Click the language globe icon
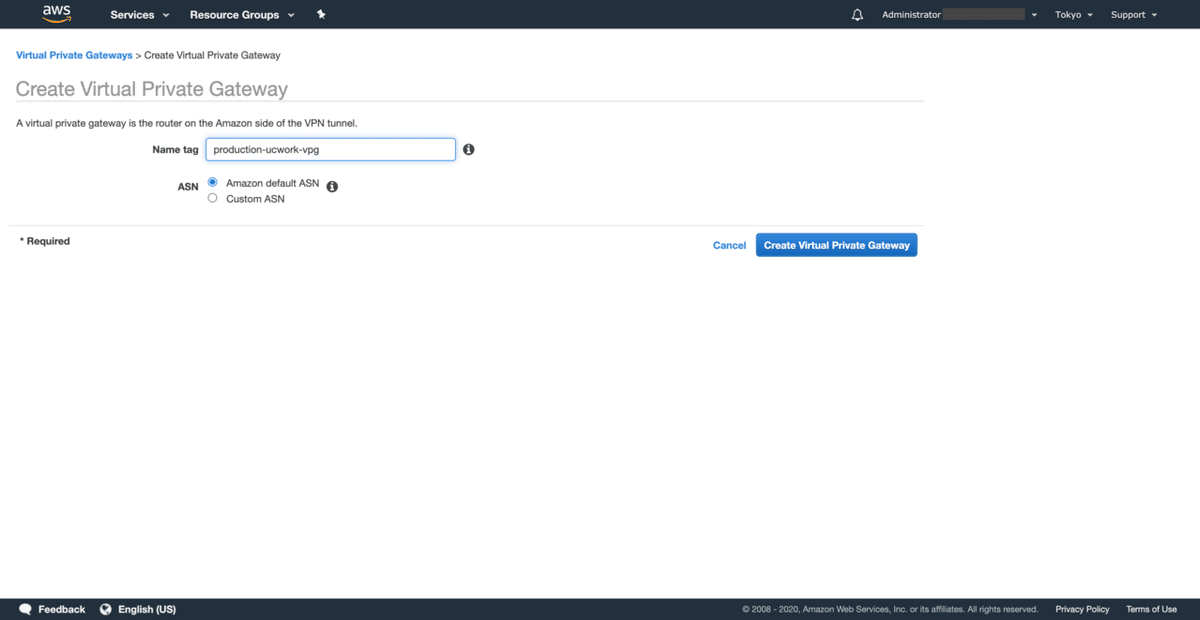1200x620 pixels. coord(105,609)
